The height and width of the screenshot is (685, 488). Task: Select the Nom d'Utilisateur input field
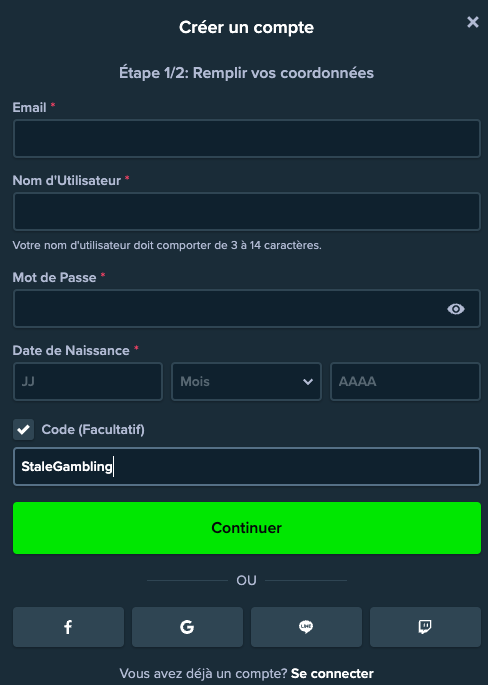(x=247, y=211)
